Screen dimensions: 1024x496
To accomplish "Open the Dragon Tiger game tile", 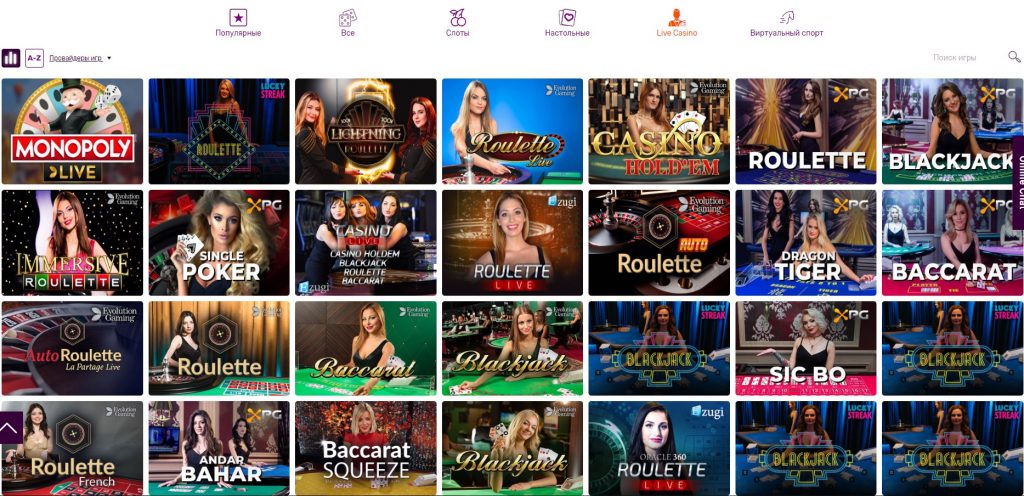I will coord(806,243).
